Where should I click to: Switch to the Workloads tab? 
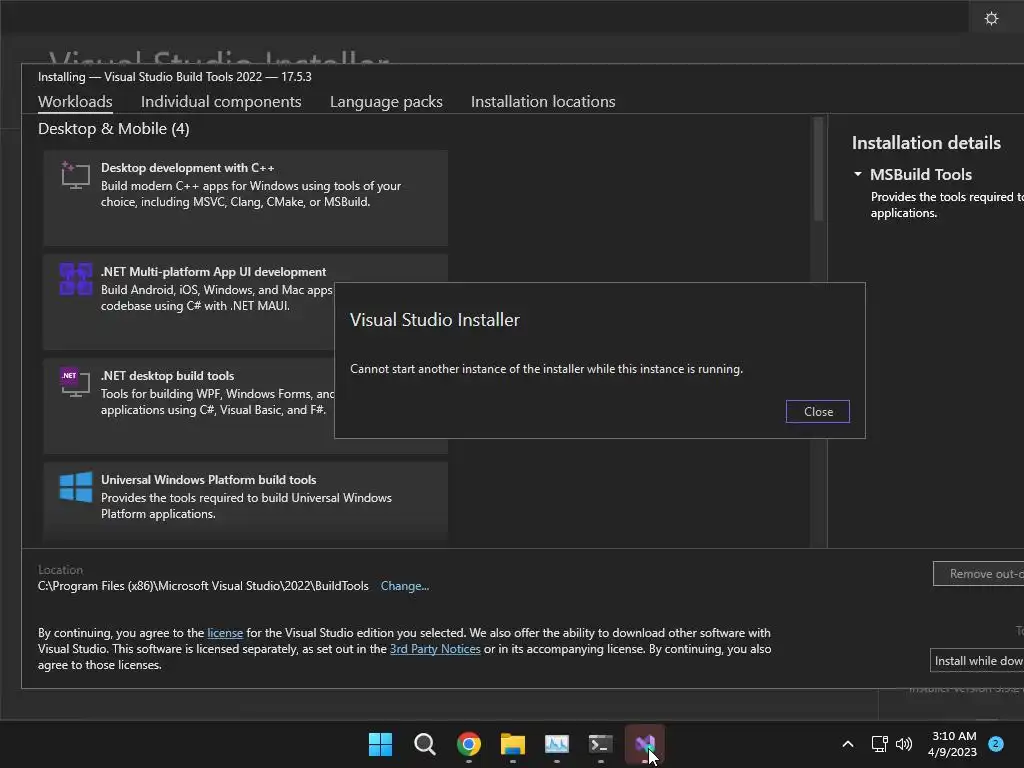pyautogui.click(x=75, y=102)
